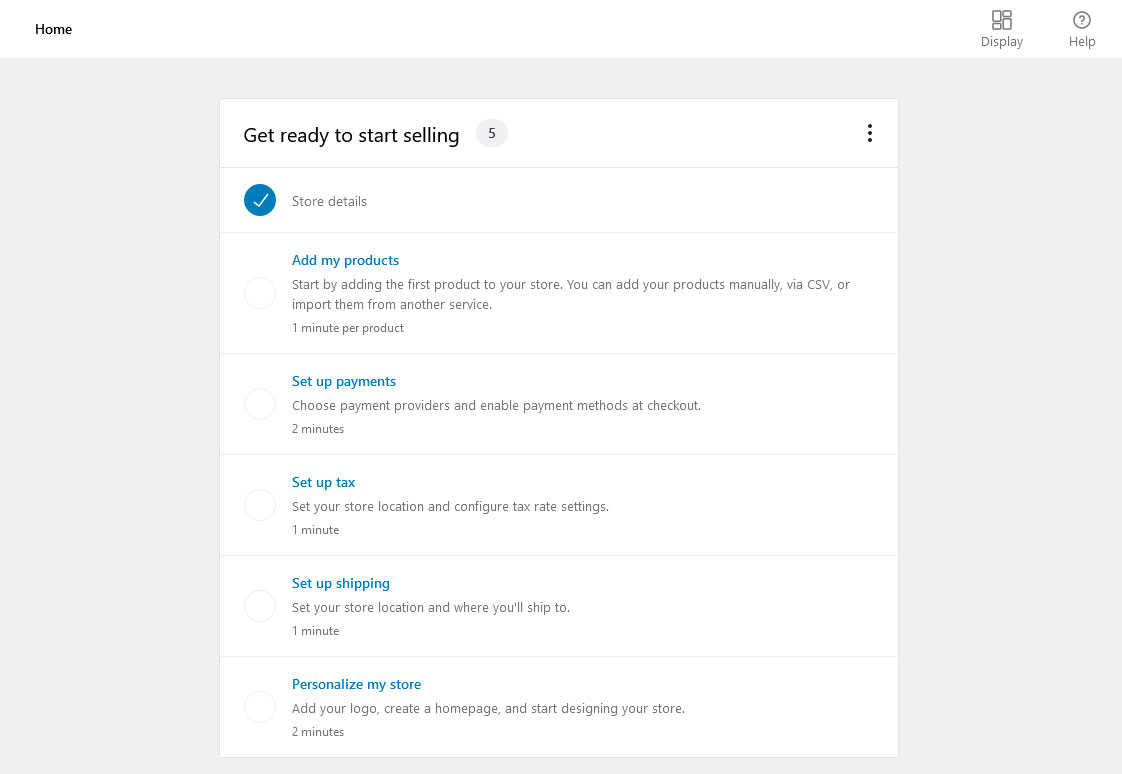
Task: Open the Set up shipping task
Action: coord(341,583)
